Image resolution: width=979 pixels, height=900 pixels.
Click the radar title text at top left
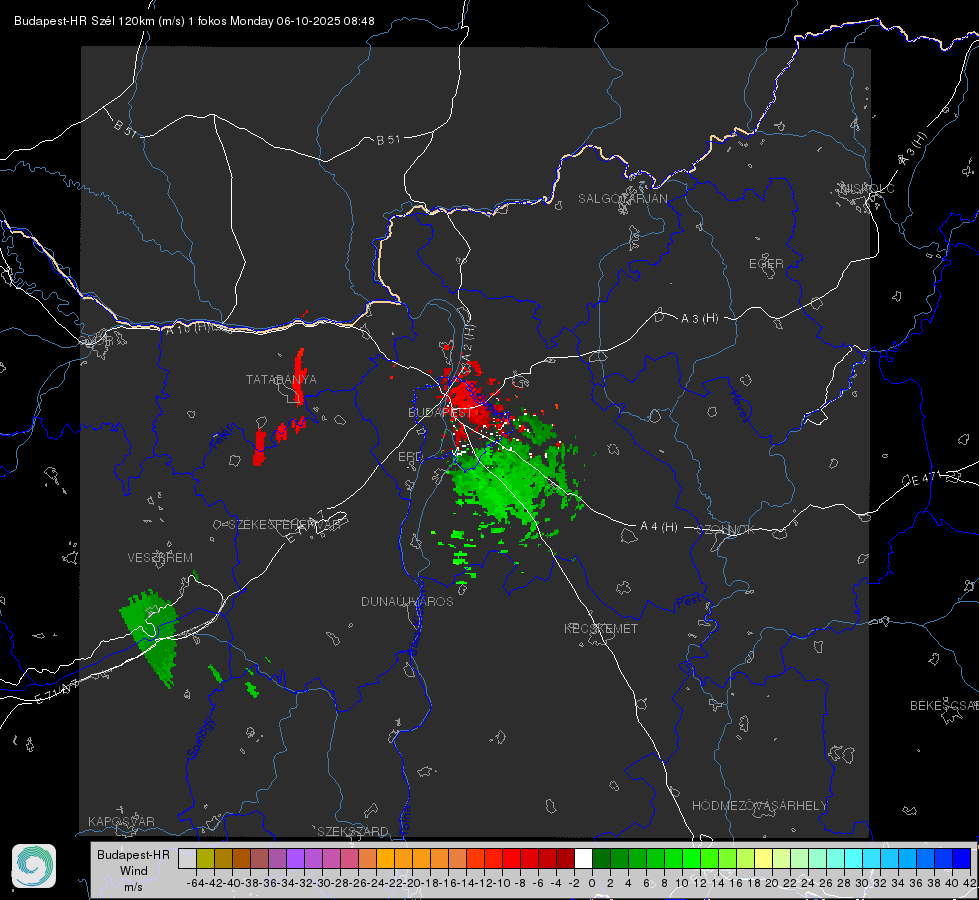pyautogui.click(x=194, y=21)
